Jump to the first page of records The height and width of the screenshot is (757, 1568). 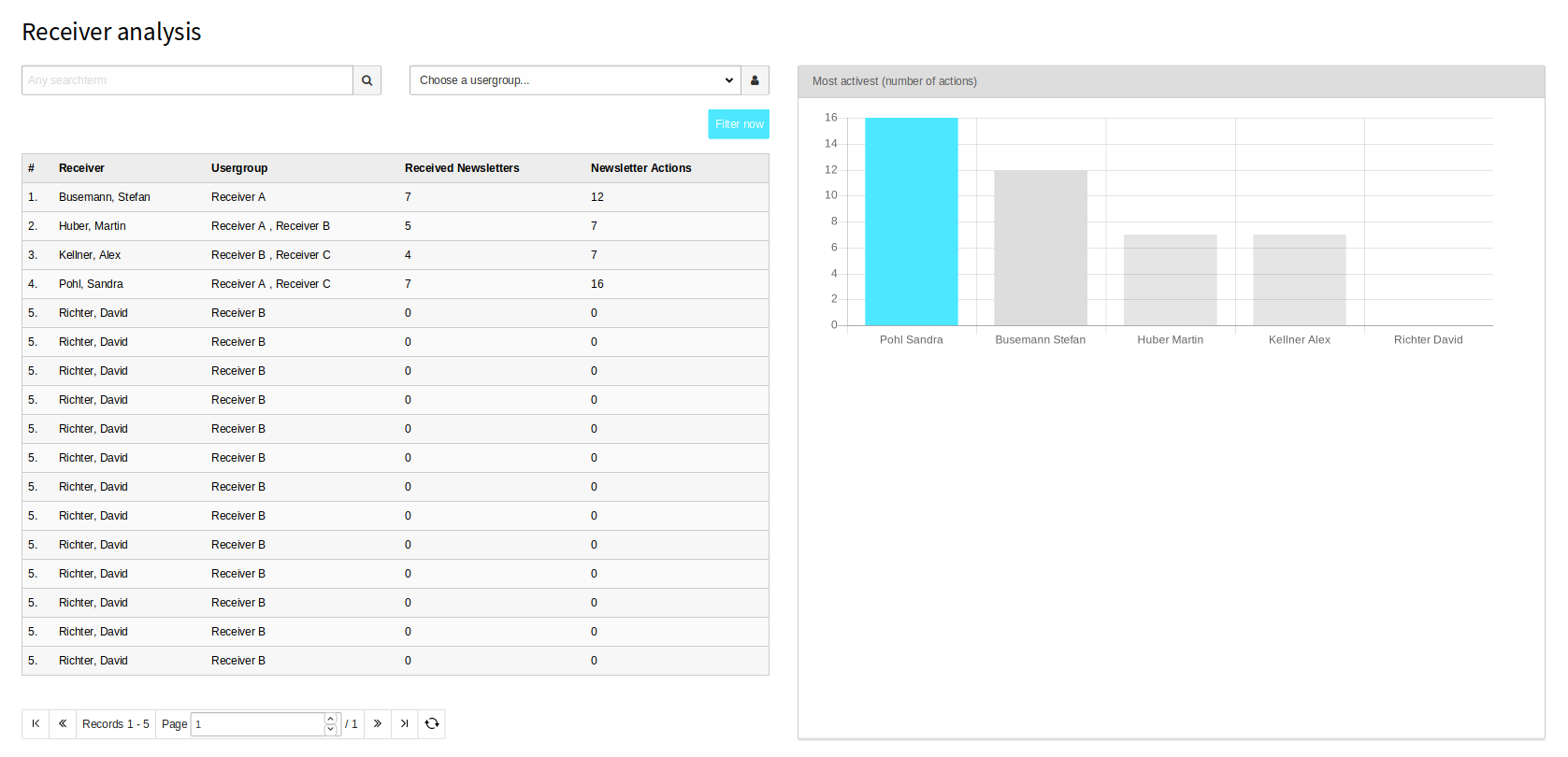point(36,723)
